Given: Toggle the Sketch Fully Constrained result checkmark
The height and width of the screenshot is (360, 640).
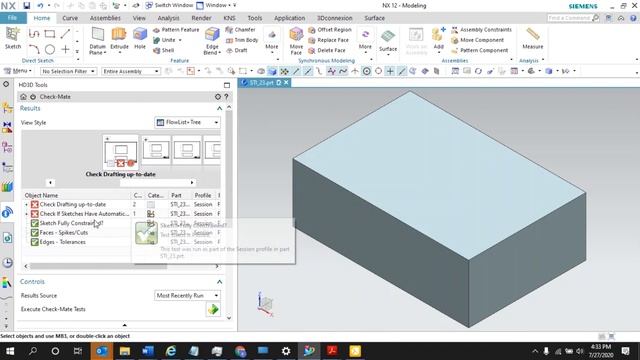Looking at the screenshot, I should [35, 223].
